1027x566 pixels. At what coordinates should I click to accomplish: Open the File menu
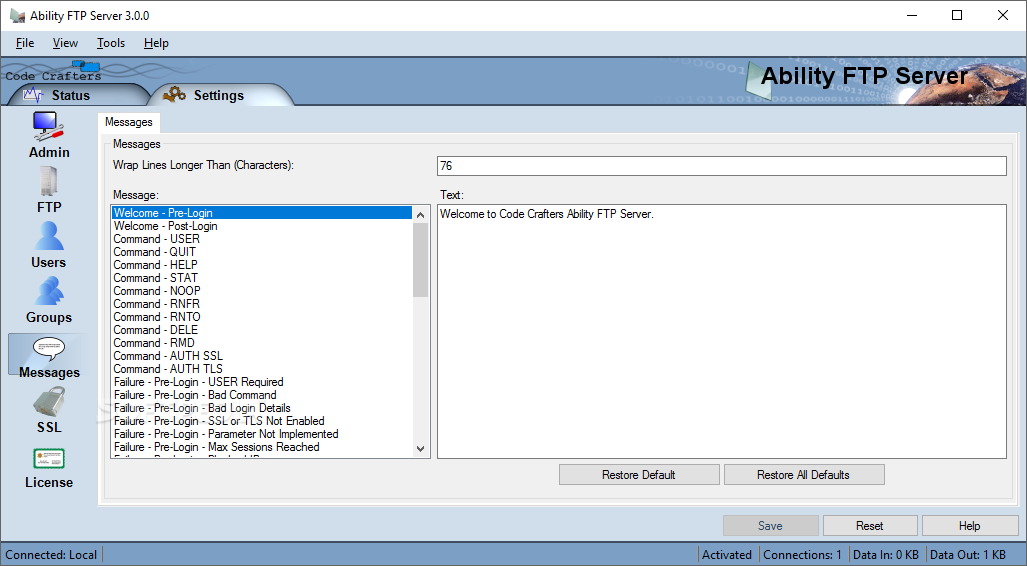pos(25,43)
